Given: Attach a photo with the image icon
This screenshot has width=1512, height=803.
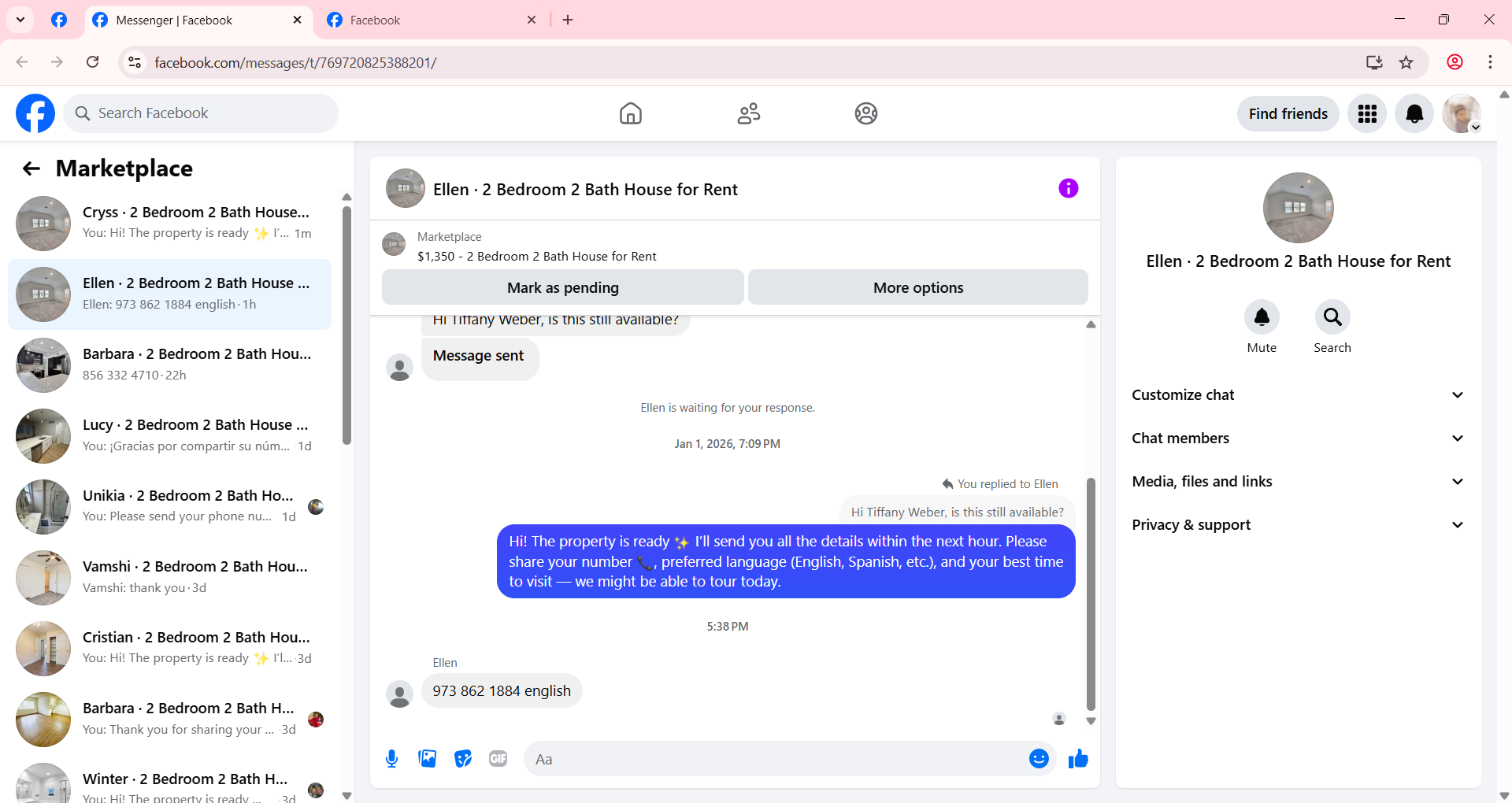Looking at the screenshot, I should pyautogui.click(x=427, y=759).
